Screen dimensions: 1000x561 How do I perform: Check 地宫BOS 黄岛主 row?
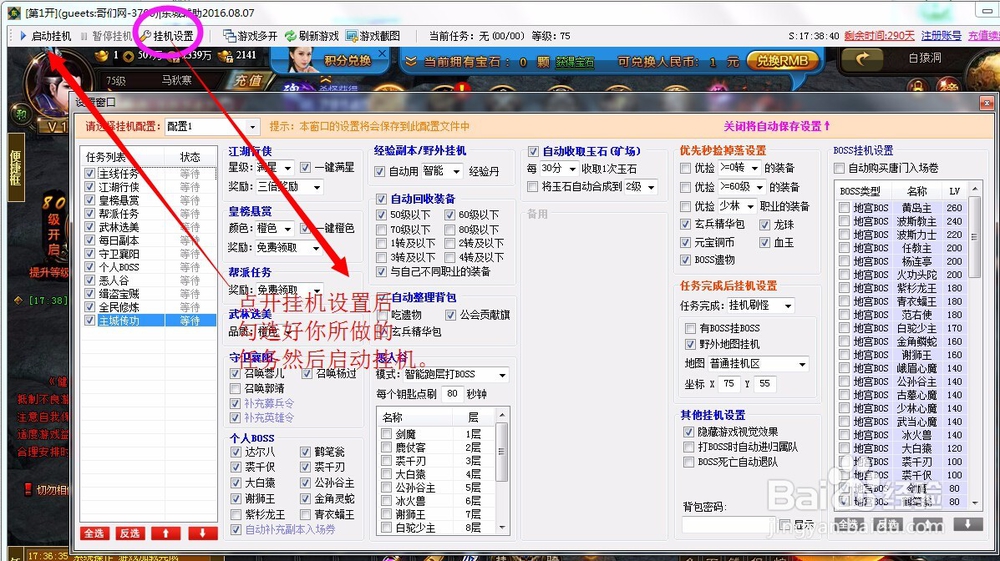click(x=844, y=208)
